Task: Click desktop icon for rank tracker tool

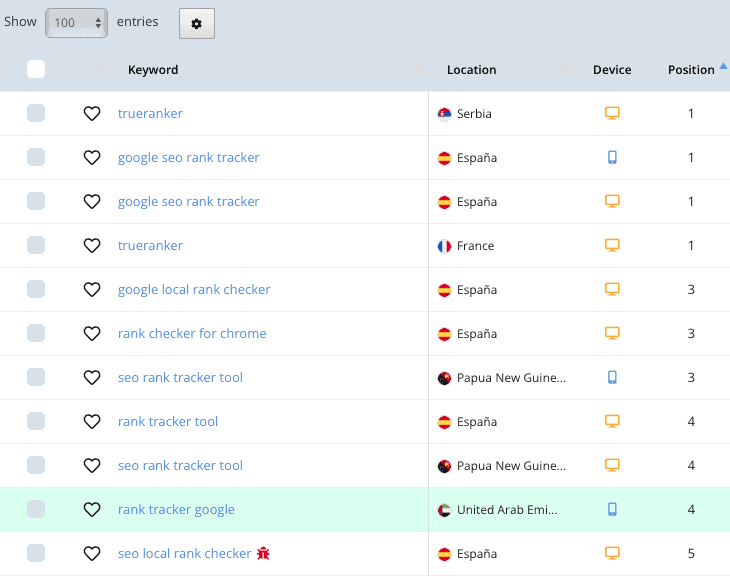Action: (x=612, y=421)
